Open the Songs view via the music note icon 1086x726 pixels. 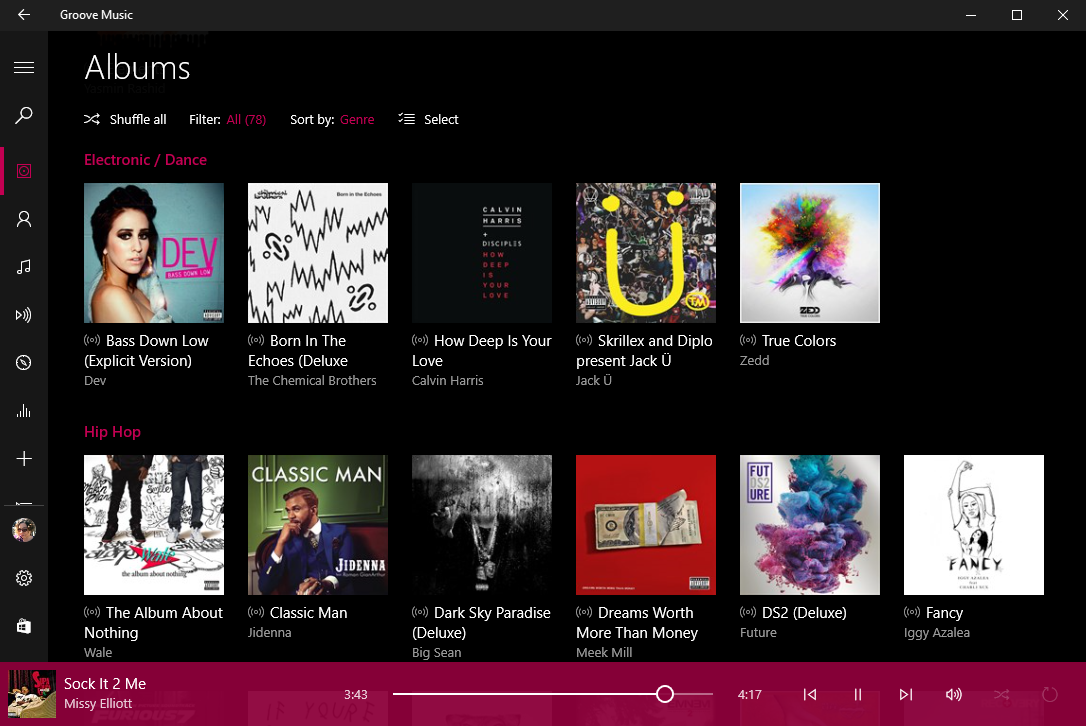pos(24,267)
